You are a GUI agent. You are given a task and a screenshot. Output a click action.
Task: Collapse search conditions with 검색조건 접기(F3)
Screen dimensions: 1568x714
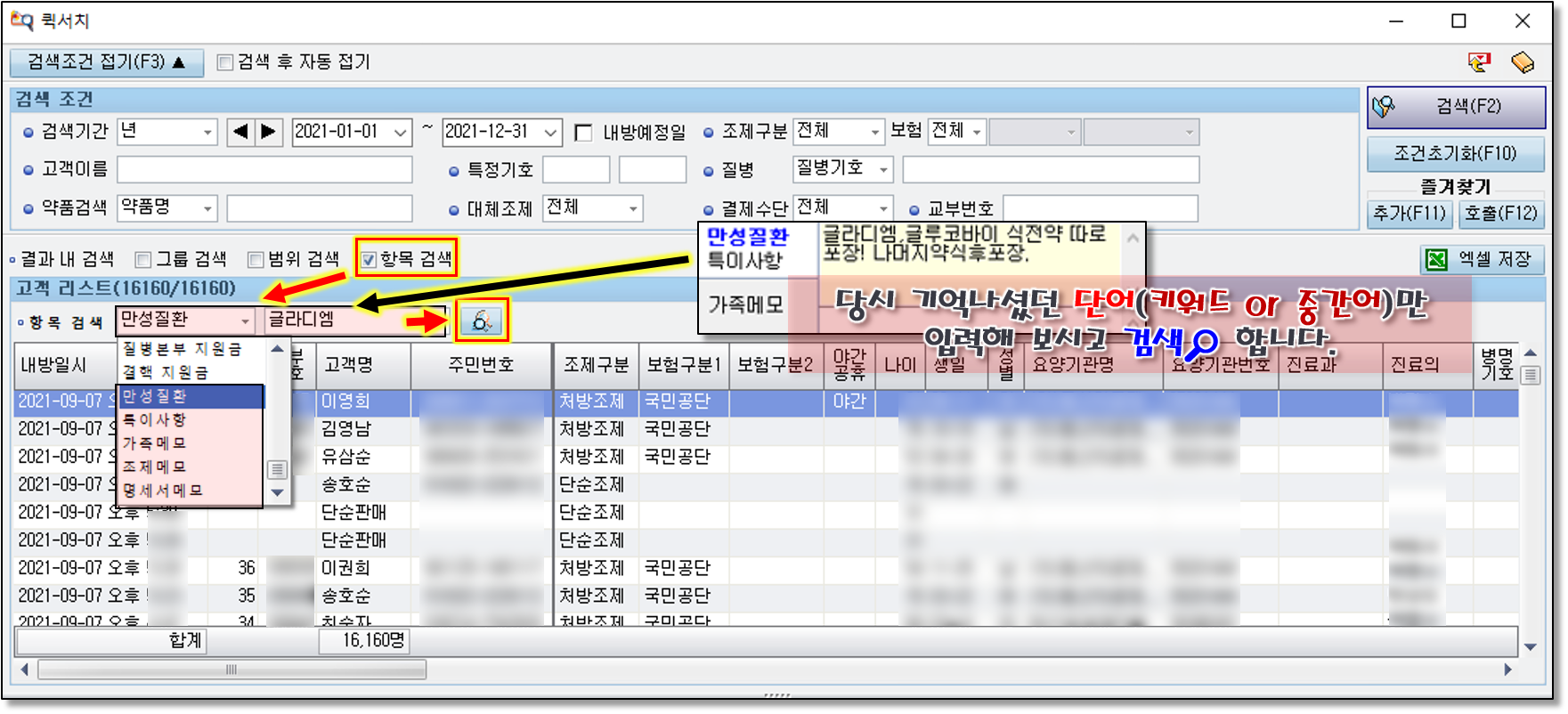click(x=106, y=62)
